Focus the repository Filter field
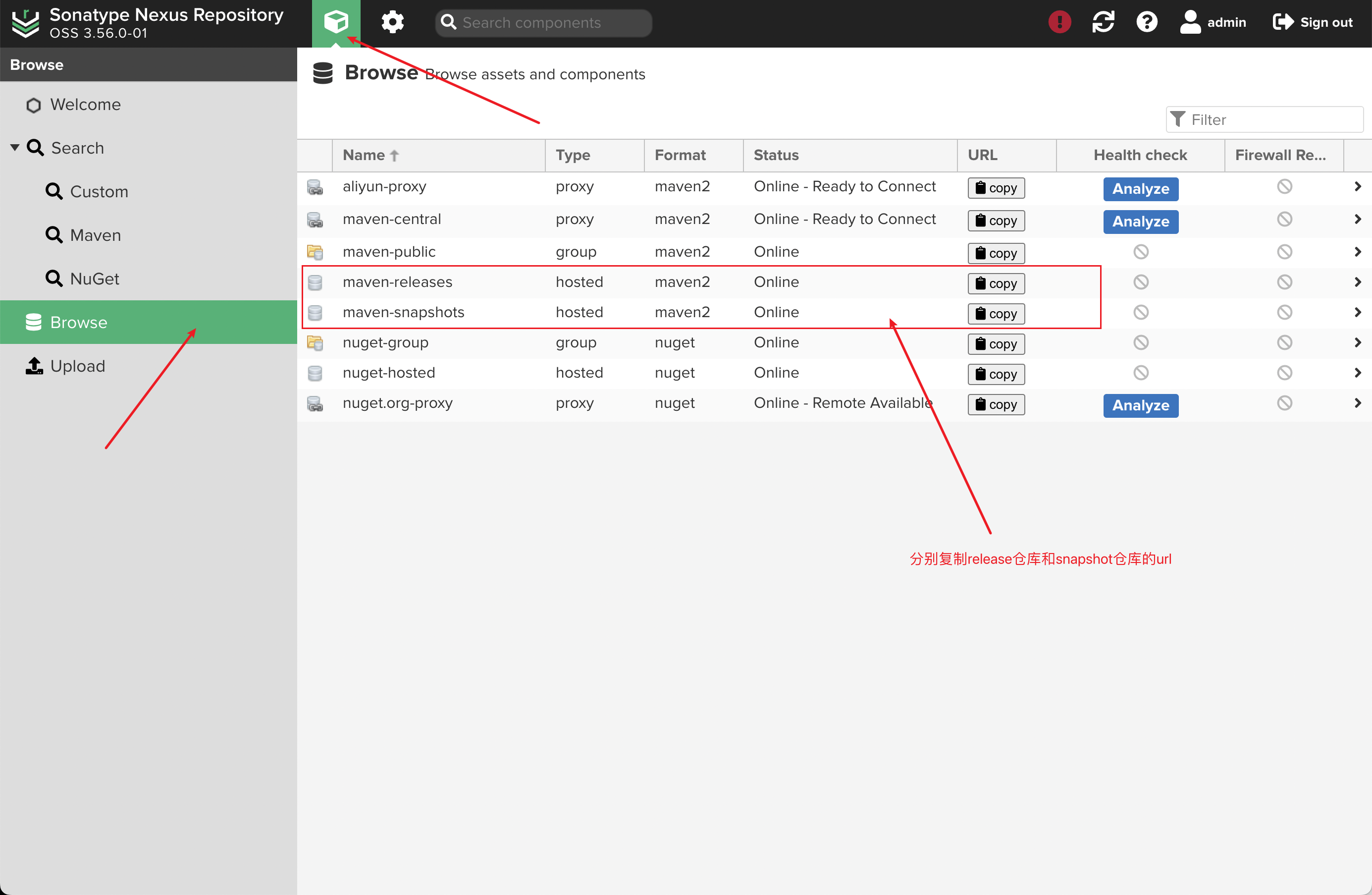This screenshot has width=1372, height=895. tap(1264, 119)
